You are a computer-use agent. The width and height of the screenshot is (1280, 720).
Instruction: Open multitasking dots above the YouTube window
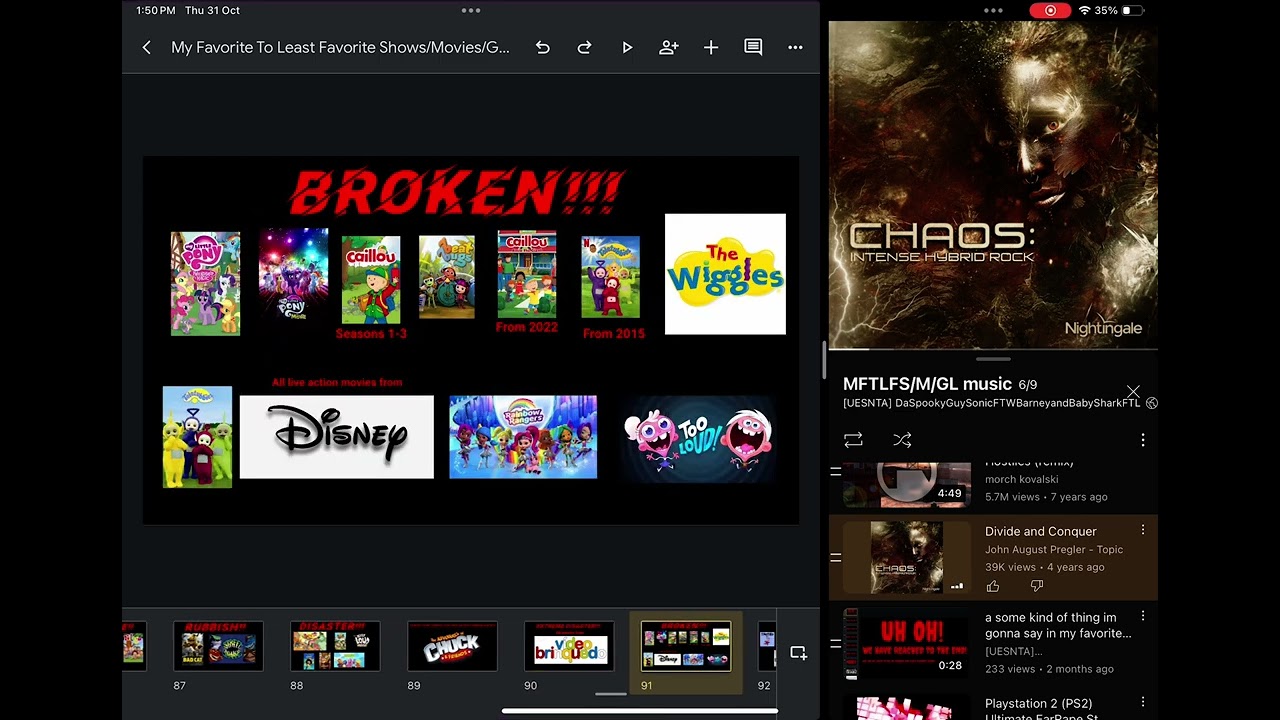993,11
